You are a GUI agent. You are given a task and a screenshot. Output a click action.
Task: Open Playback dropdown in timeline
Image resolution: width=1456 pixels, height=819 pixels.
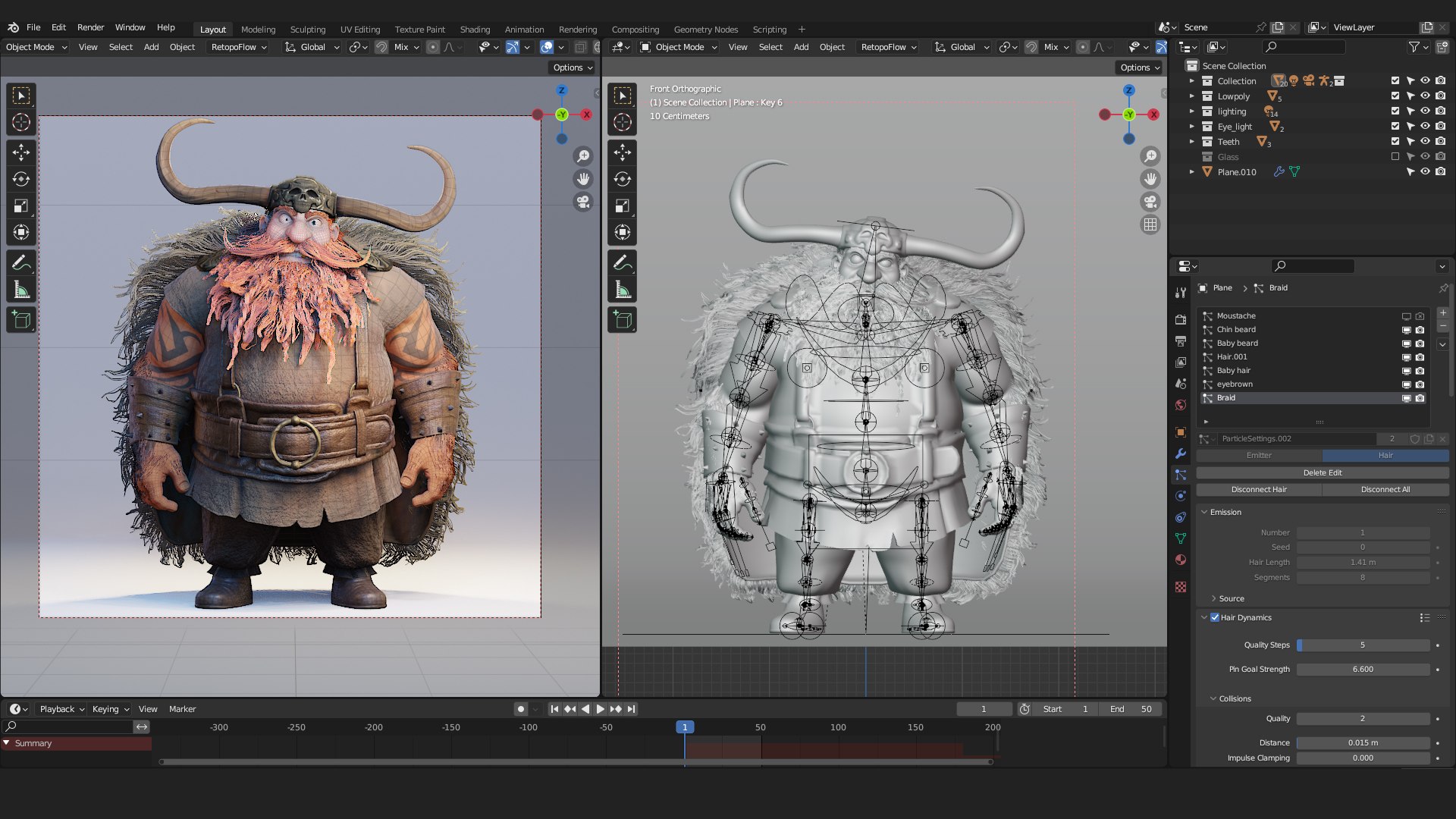tap(61, 709)
